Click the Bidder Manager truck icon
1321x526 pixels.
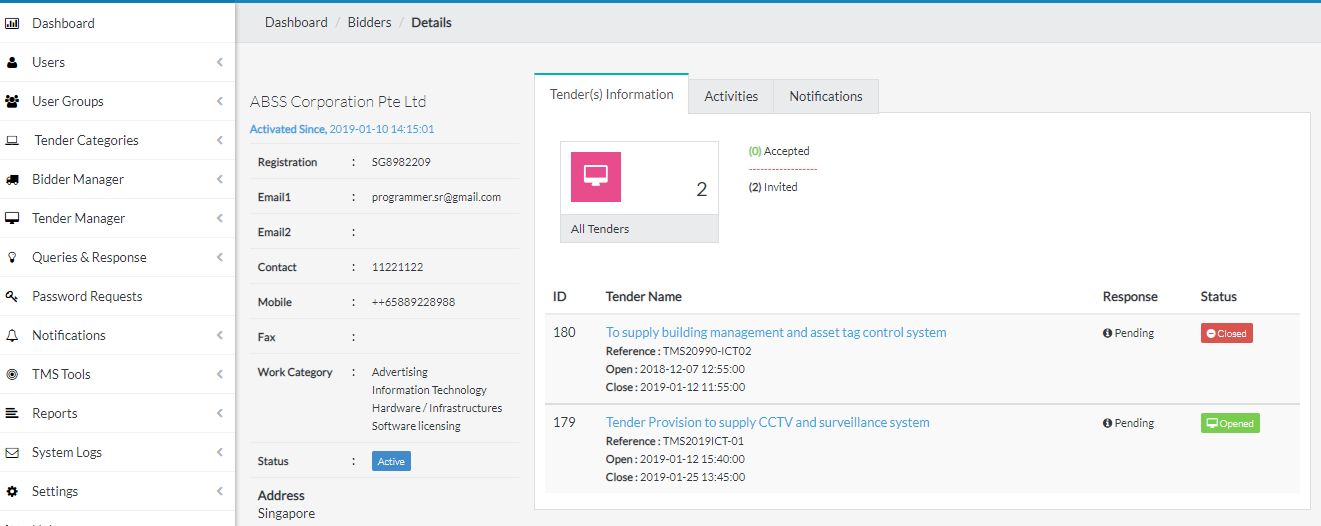click(x=12, y=179)
